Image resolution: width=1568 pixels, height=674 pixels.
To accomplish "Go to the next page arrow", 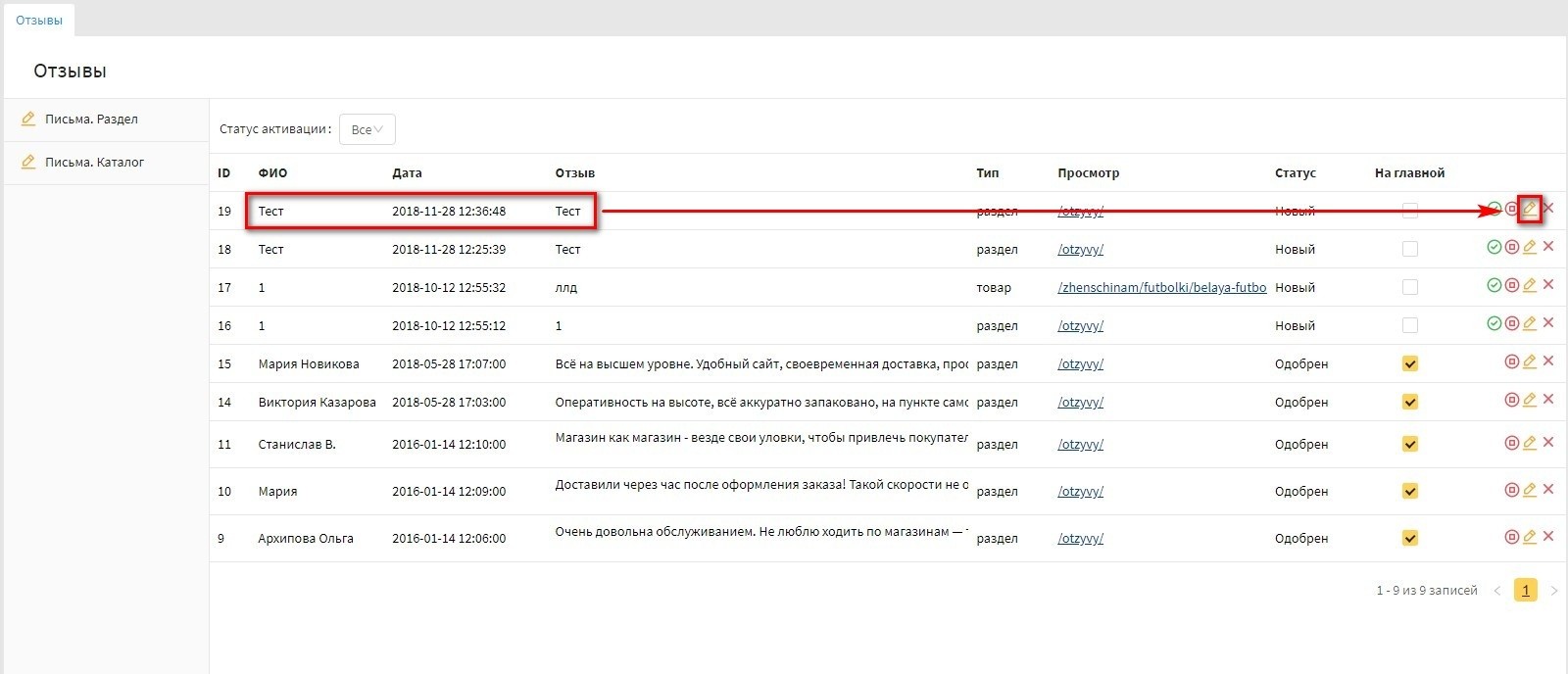I will 1553,591.
